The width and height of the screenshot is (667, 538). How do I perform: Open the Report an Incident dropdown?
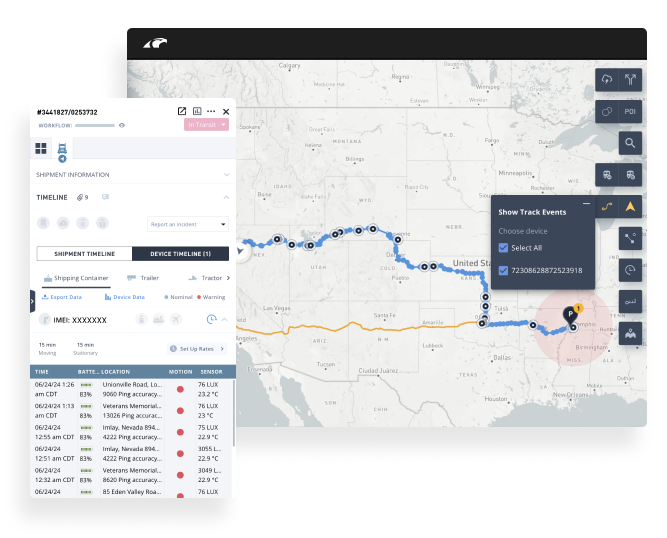coord(188,224)
